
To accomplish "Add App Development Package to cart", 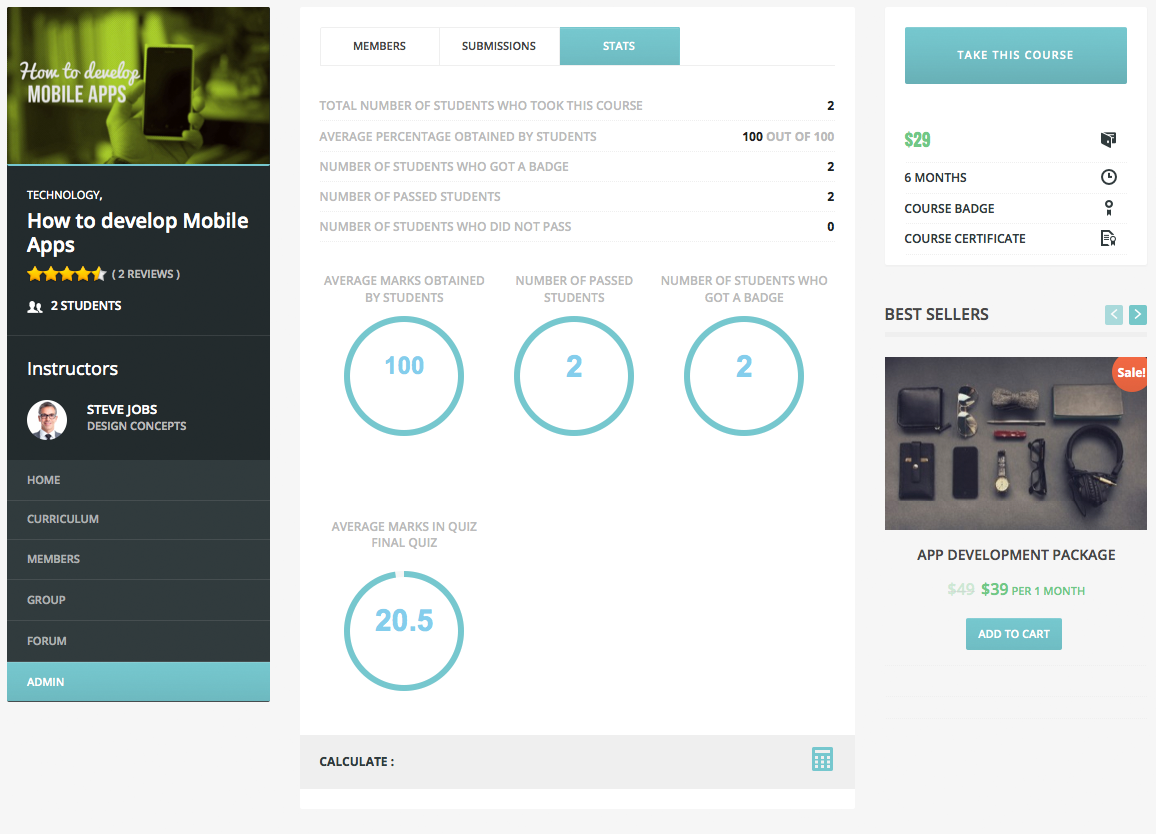I will coord(1014,634).
